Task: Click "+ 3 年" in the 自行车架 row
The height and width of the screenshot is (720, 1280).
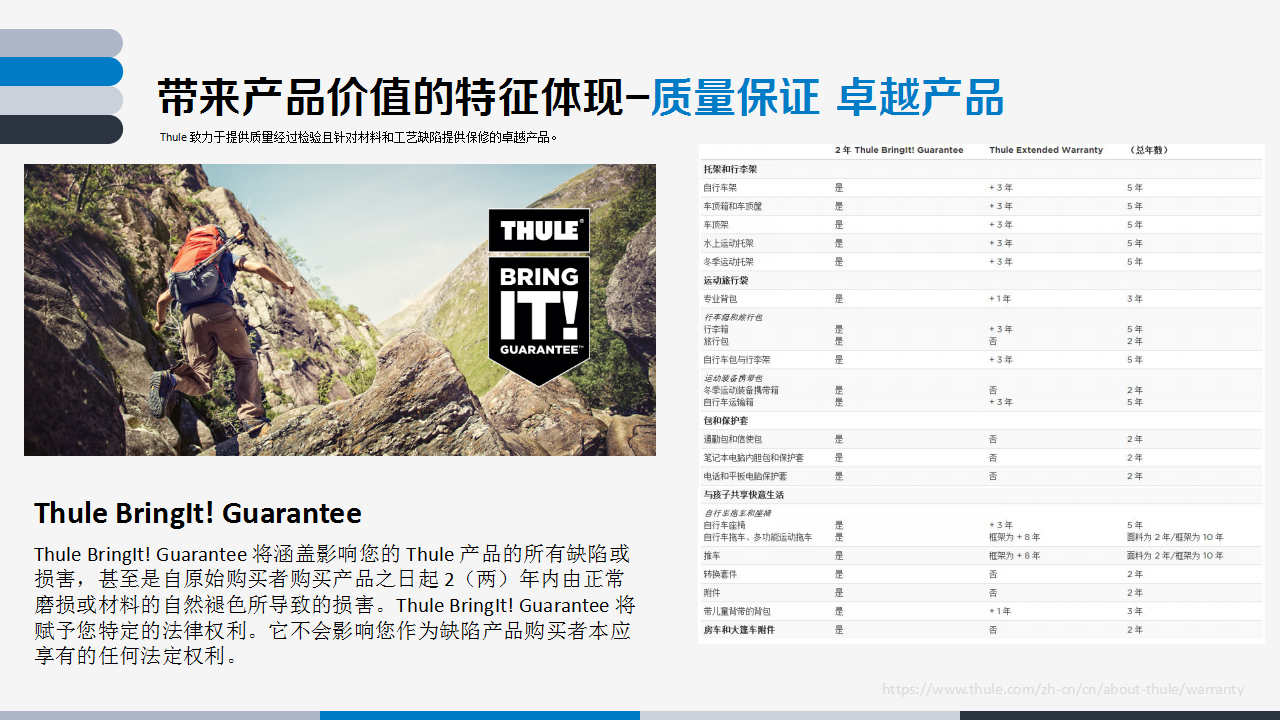Action: pyautogui.click(x=1001, y=188)
